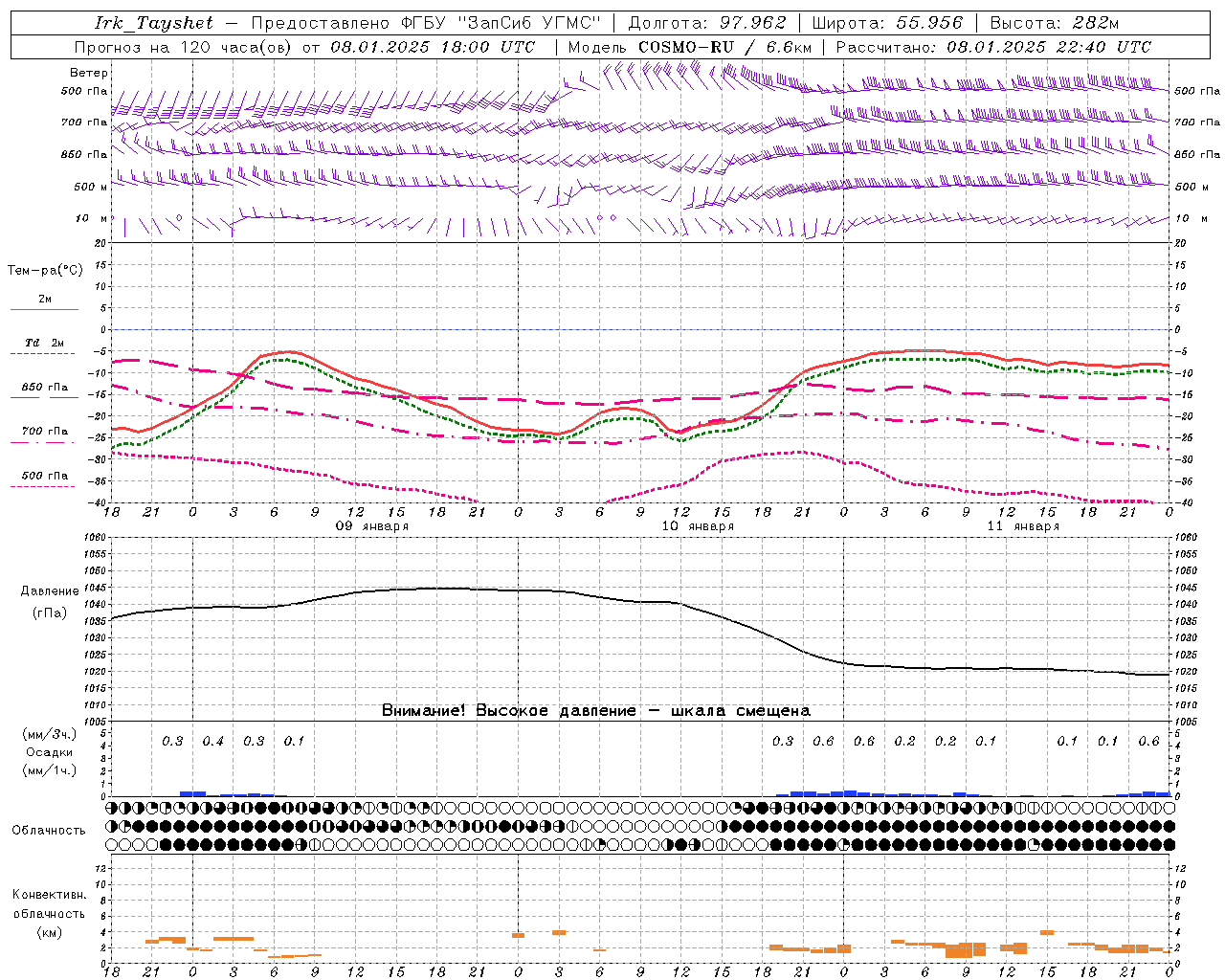Image resolution: width=1225 pixels, height=980 pixels.
Task: Click the Тем-ра(°C) temperature axis label
Action: click(45, 271)
